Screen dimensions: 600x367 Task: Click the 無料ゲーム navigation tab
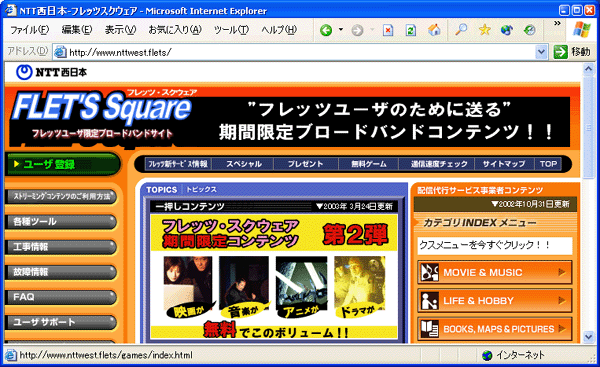(x=368, y=164)
